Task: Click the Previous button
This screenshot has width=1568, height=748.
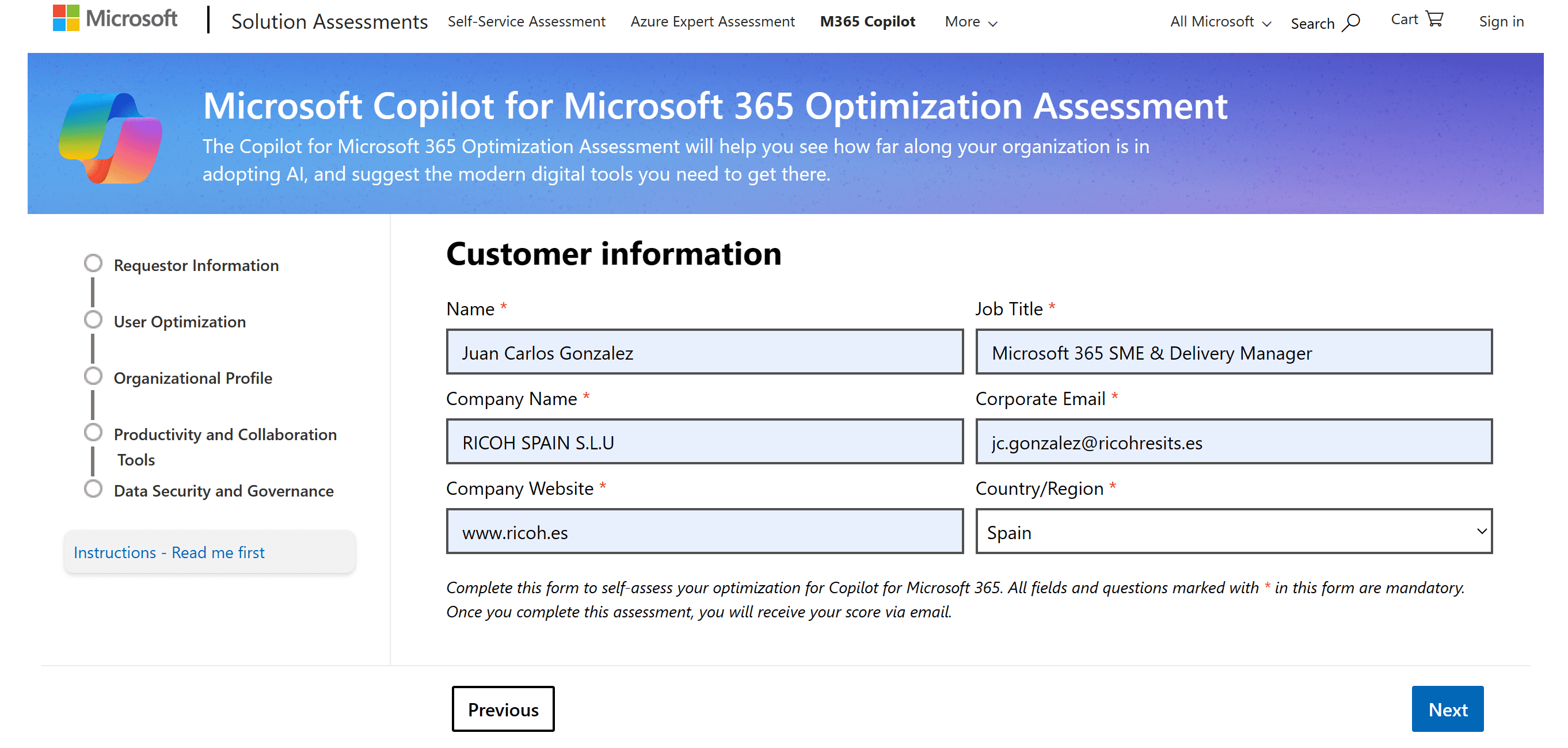Action: pos(503,709)
